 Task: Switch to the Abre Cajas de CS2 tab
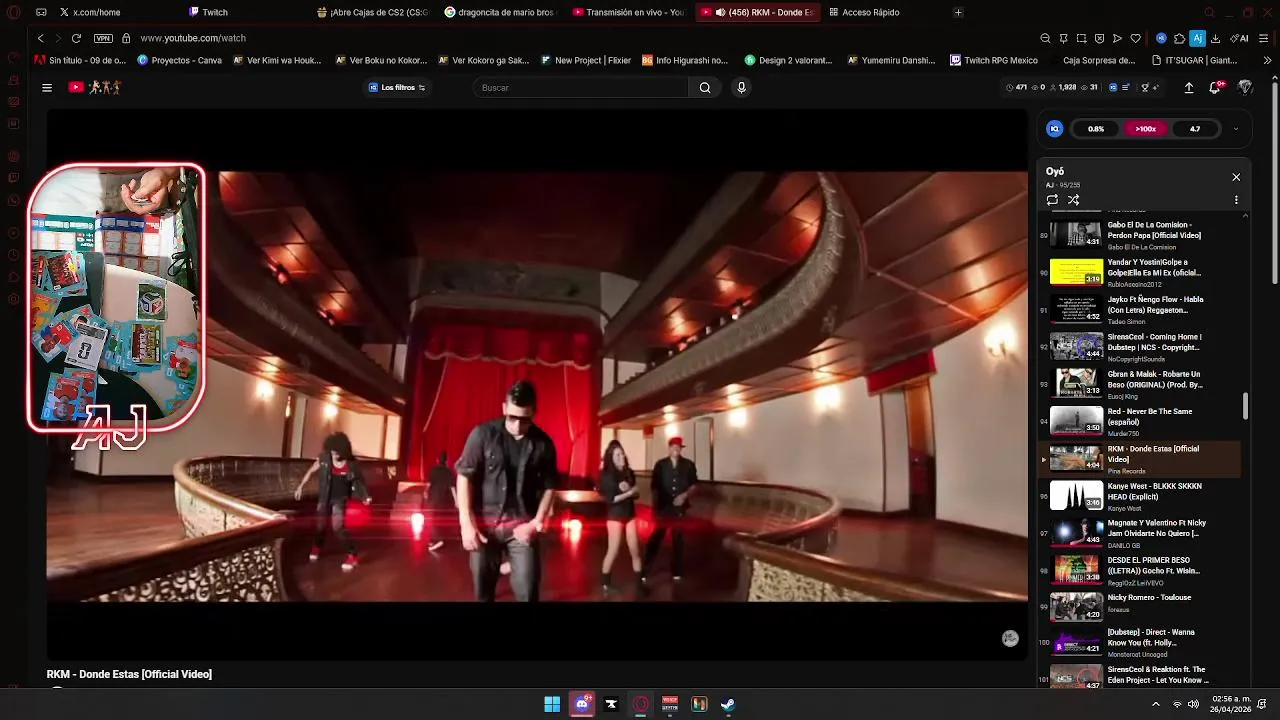click(x=372, y=12)
